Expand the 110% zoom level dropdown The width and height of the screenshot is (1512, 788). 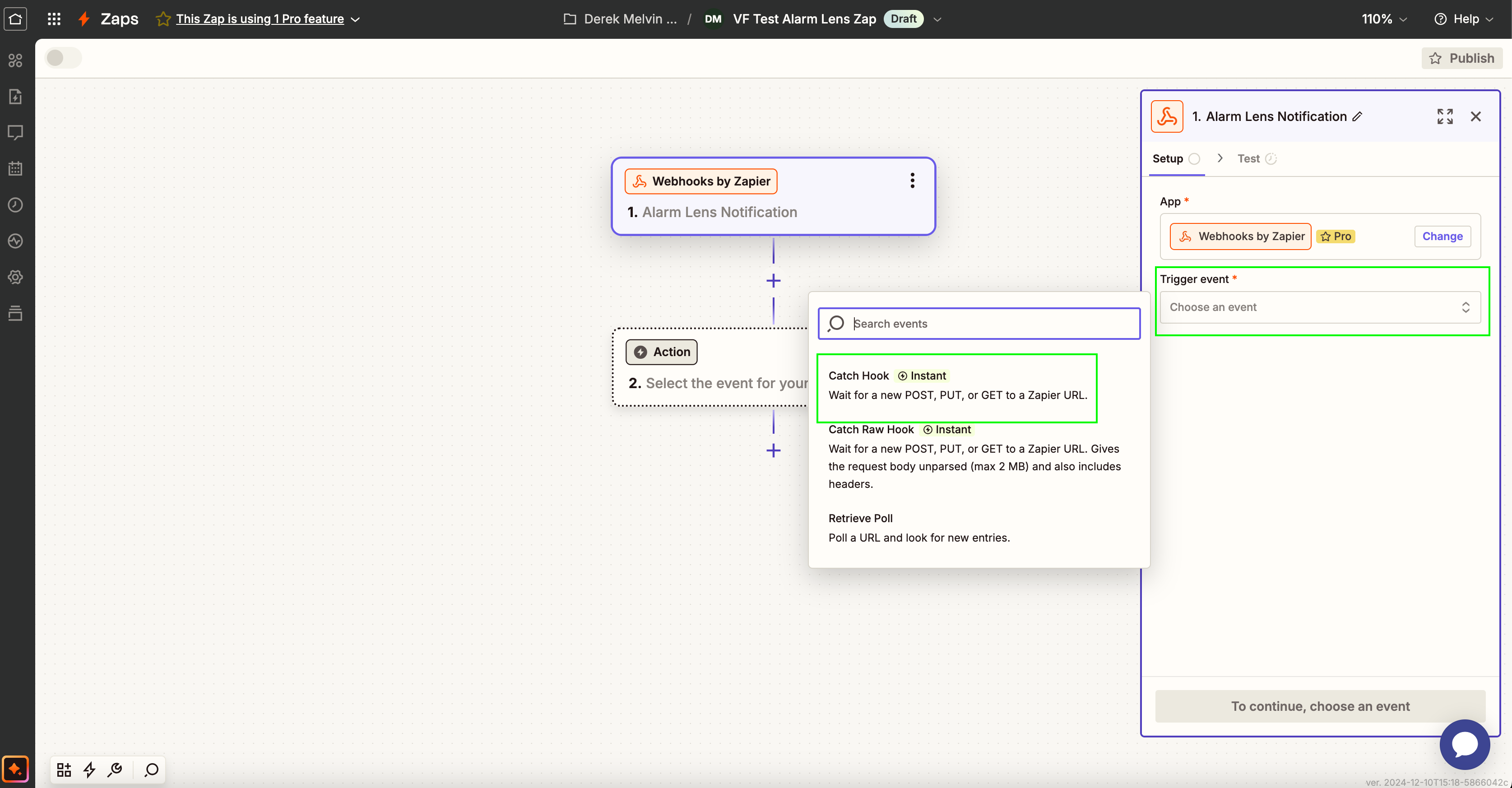[x=1383, y=19]
